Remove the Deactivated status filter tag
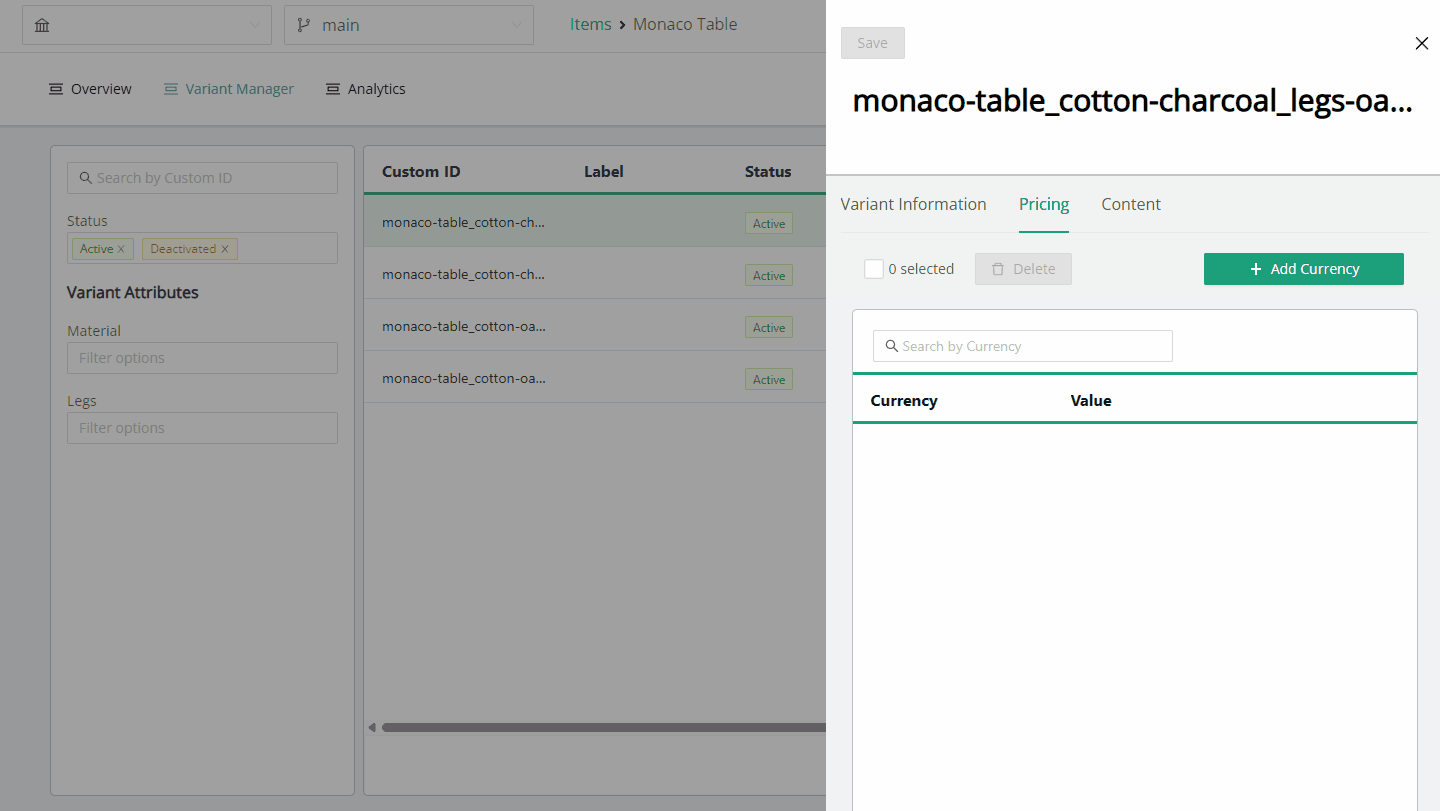This screenshot has width=1440, height=811. tap(225, 249)
